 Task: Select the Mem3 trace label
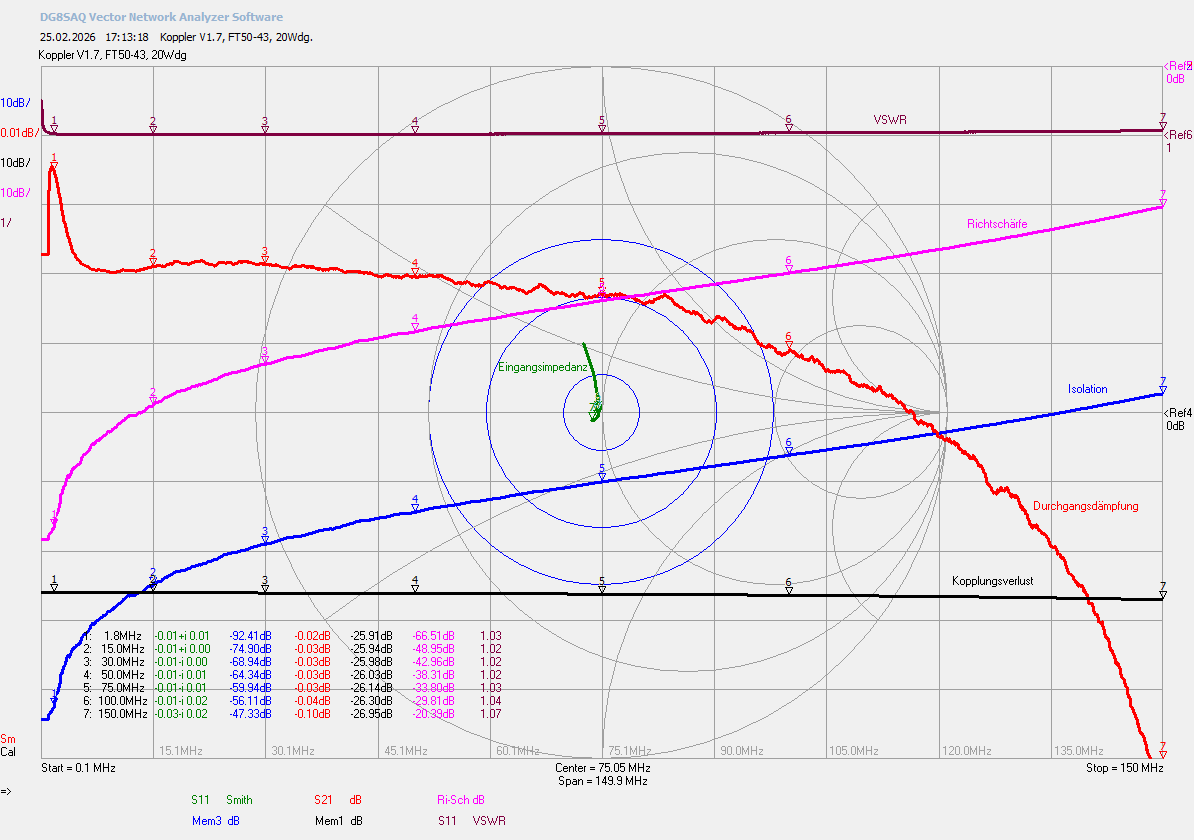(x=206, y=821)
